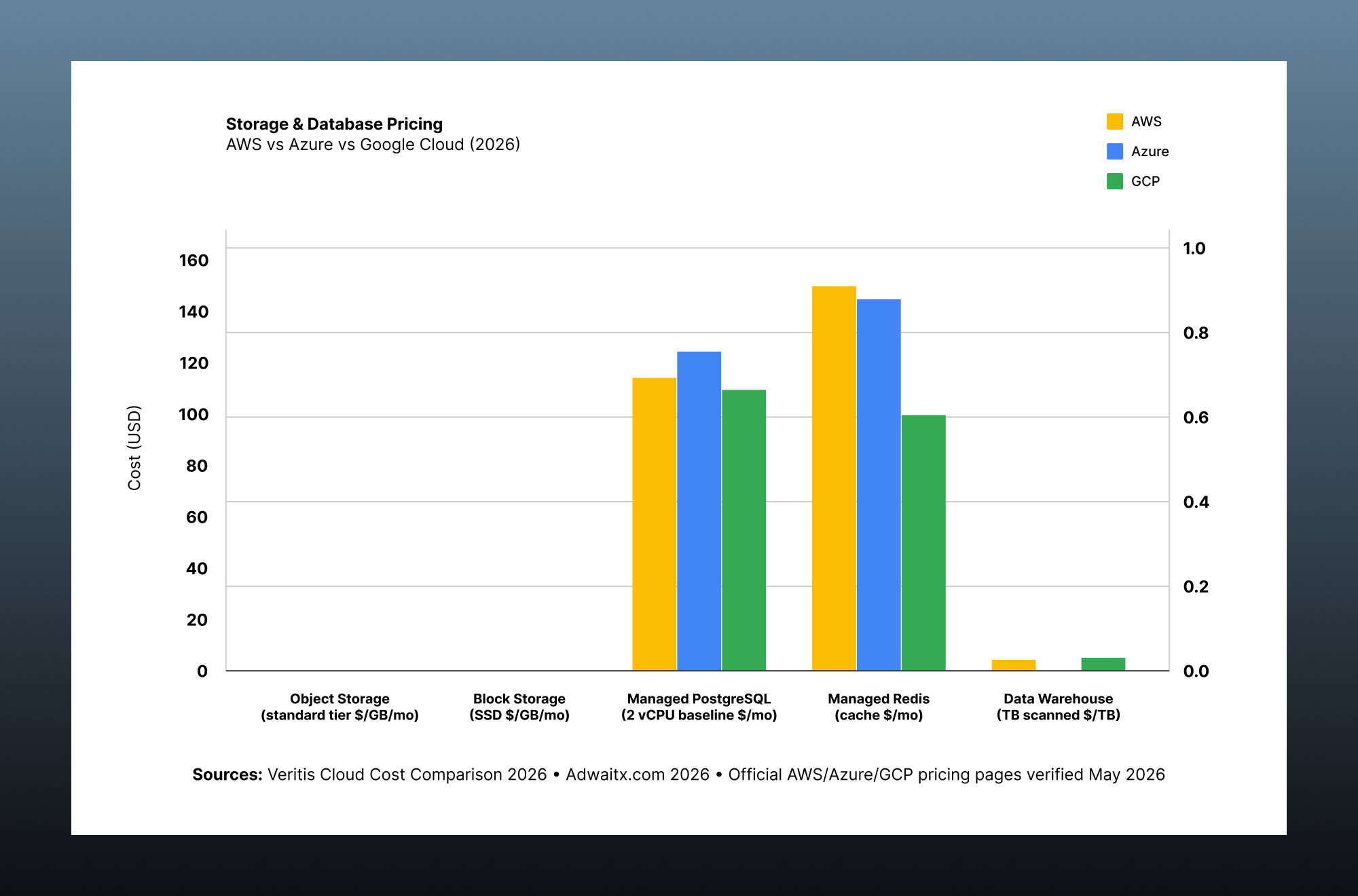Click the Data Warehouse category label
This screenshot has width=1358, height=896.
tap(1059, 707)
